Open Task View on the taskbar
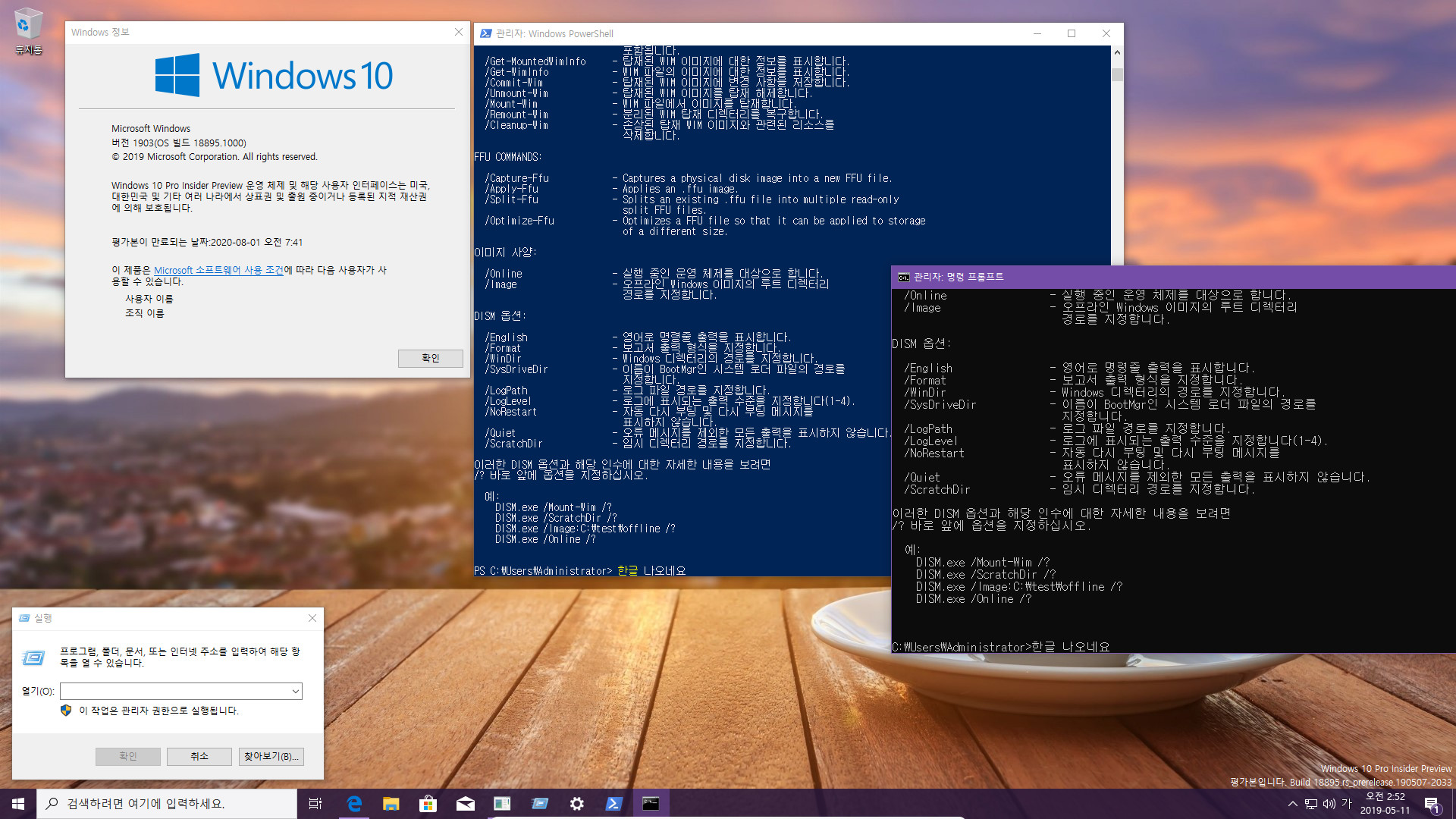The height and width of the screenshot is (819, 1456). click(315, 804)
